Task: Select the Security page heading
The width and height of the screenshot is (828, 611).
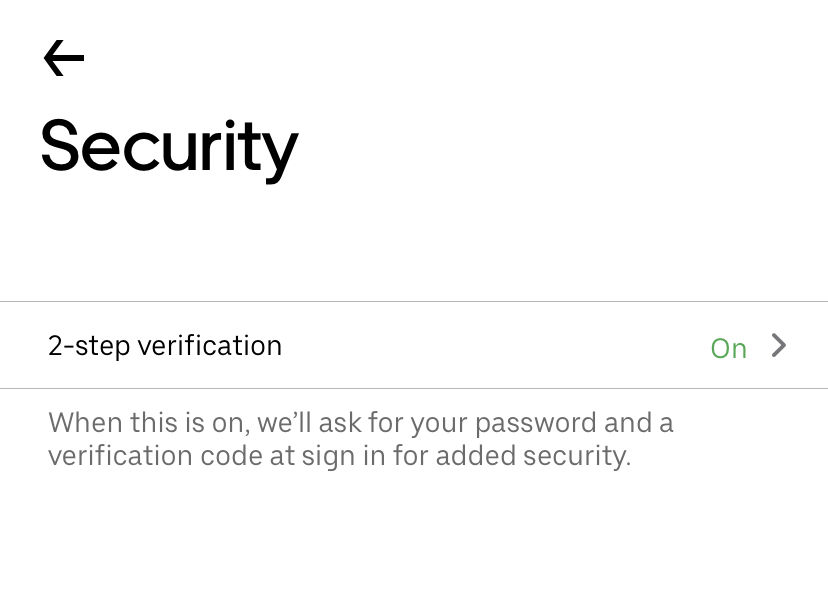Action: (167, 145)
